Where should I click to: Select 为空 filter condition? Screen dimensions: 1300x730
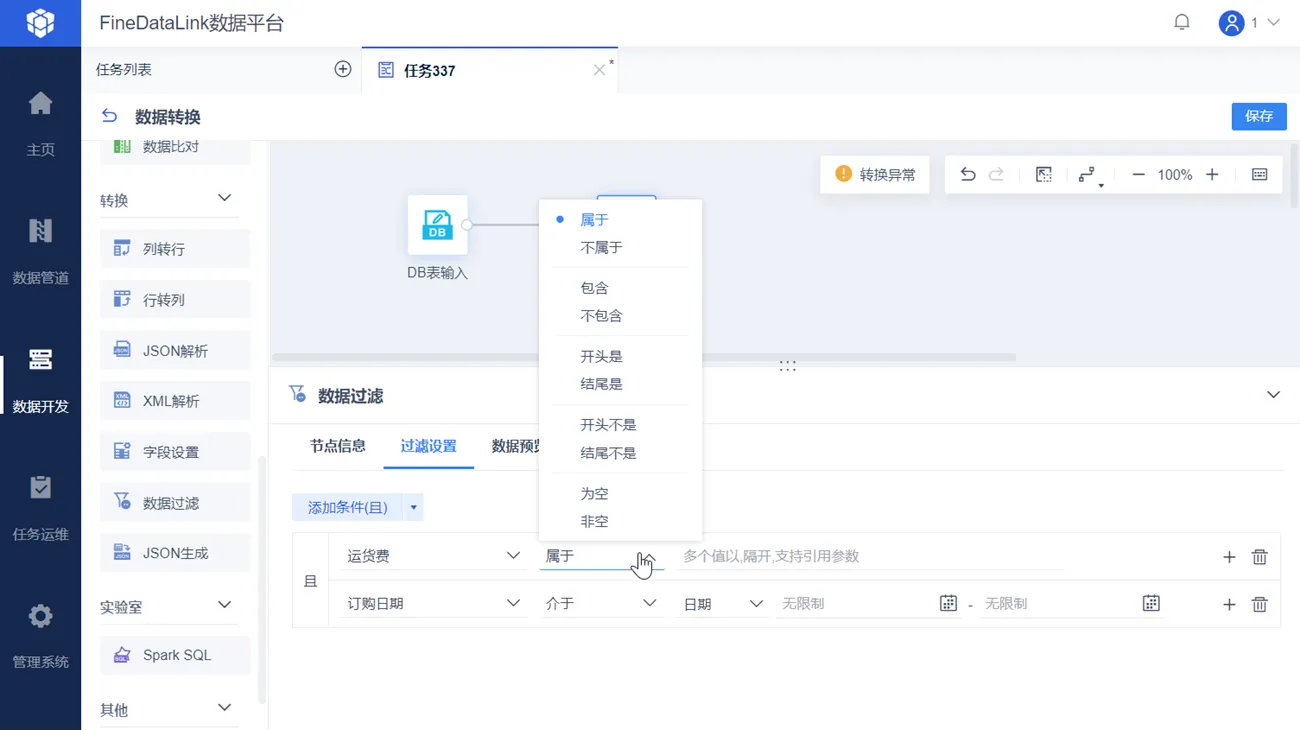click(594, 493)
